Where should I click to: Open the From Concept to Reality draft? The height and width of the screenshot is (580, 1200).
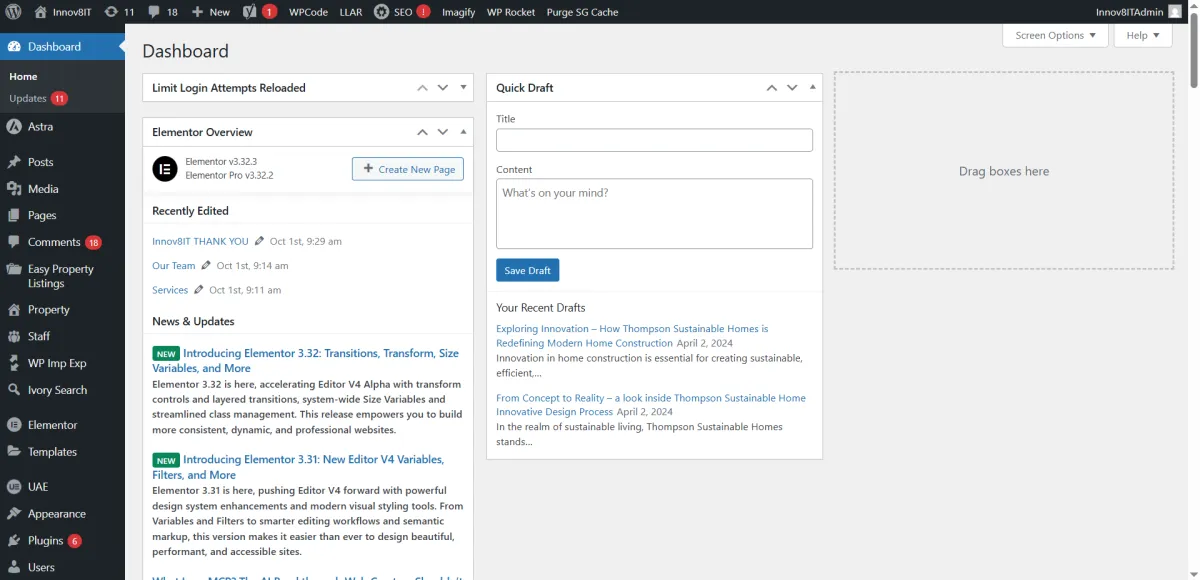(650, 404)
